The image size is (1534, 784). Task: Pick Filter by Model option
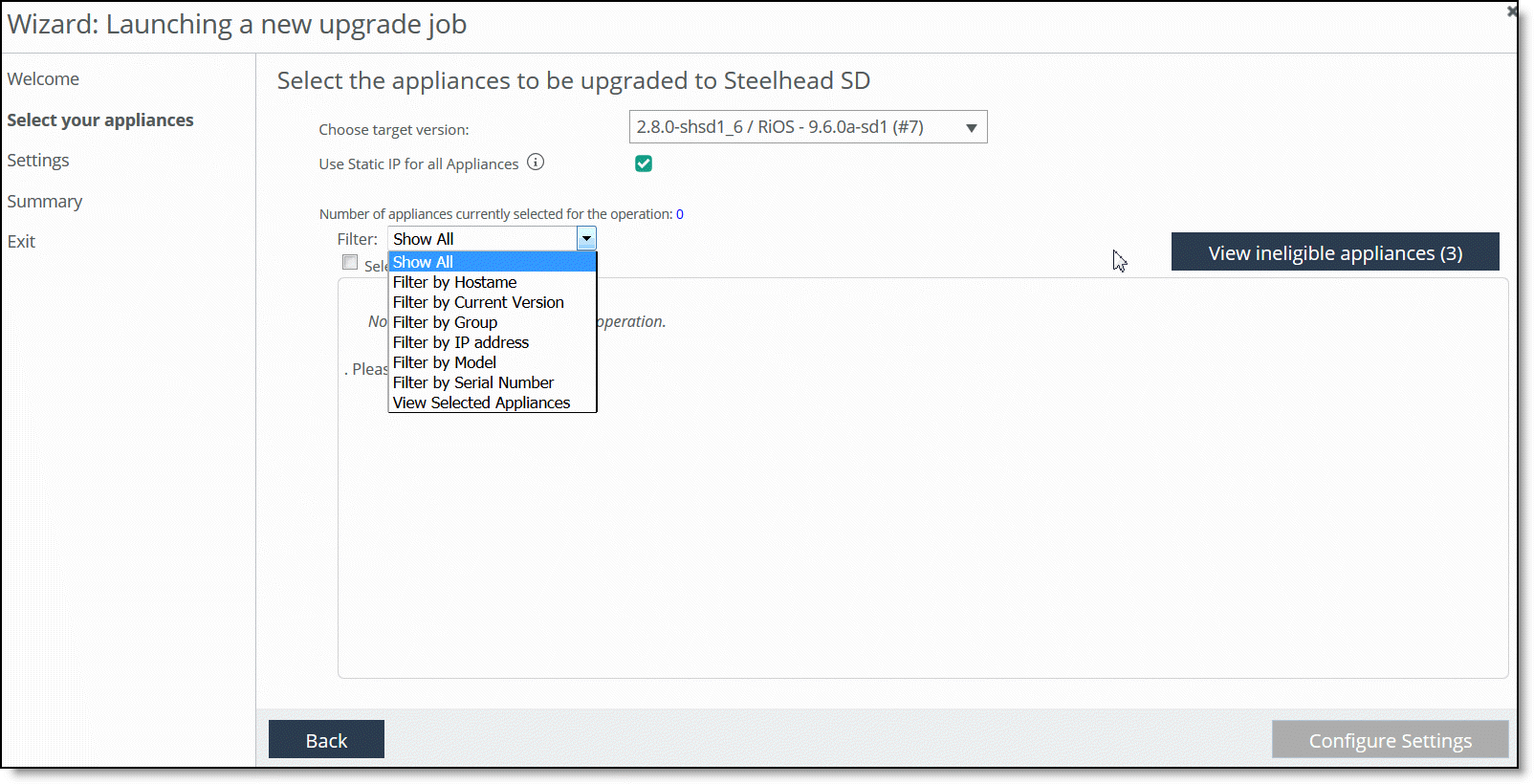point(492,362)
